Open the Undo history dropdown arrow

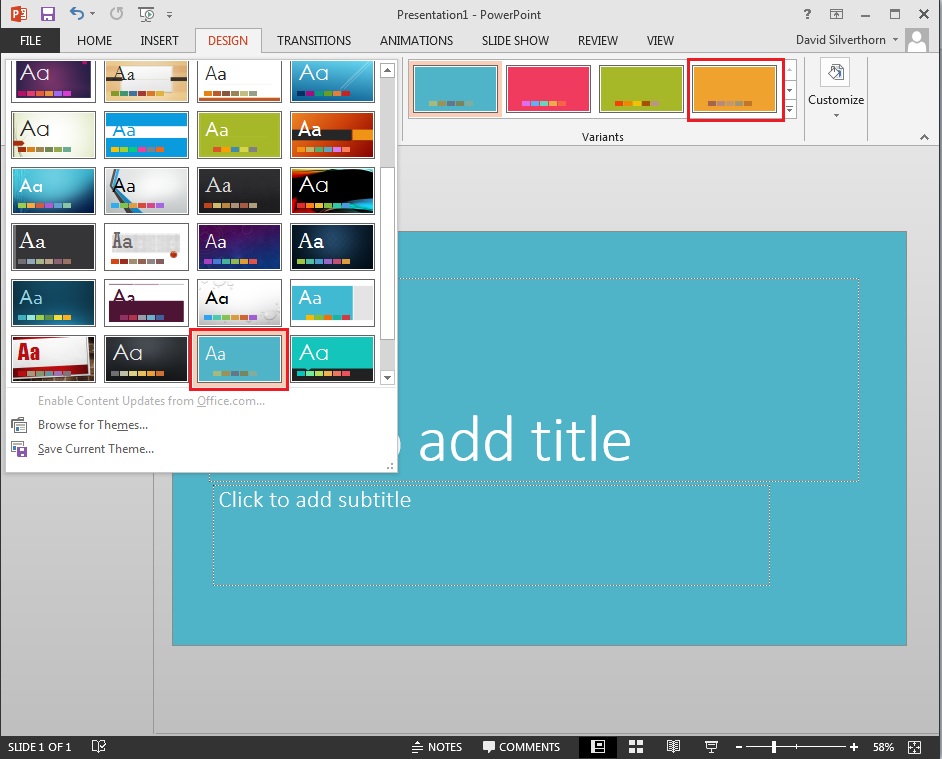pyautogui.click(x=91, y=14)
